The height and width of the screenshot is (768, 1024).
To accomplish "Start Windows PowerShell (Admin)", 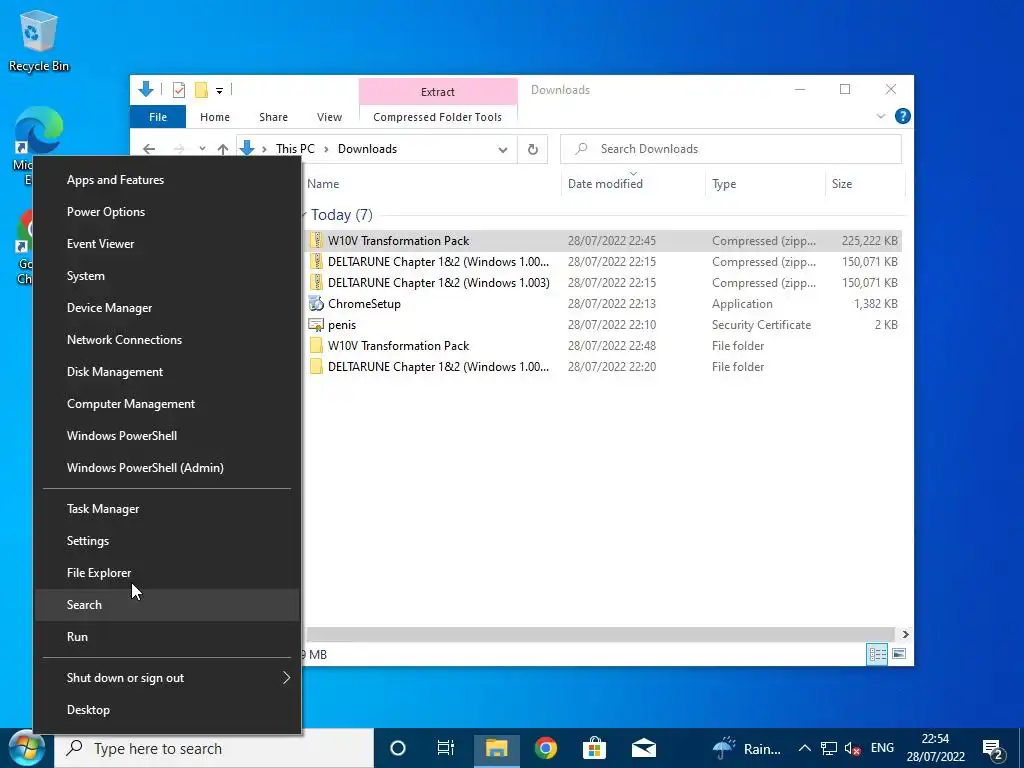I will pyautogui.click(x=167, y=468).
